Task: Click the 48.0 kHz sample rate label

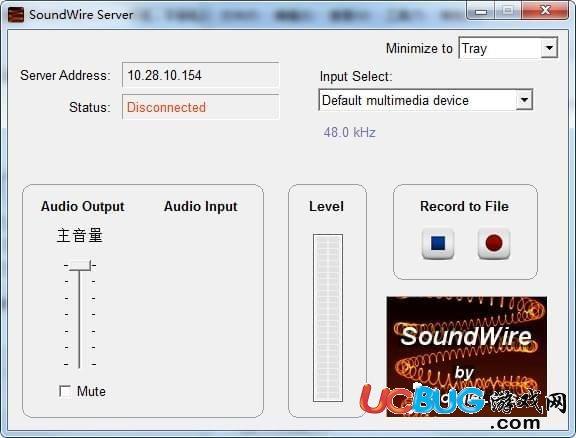Action: pos(349,132)
